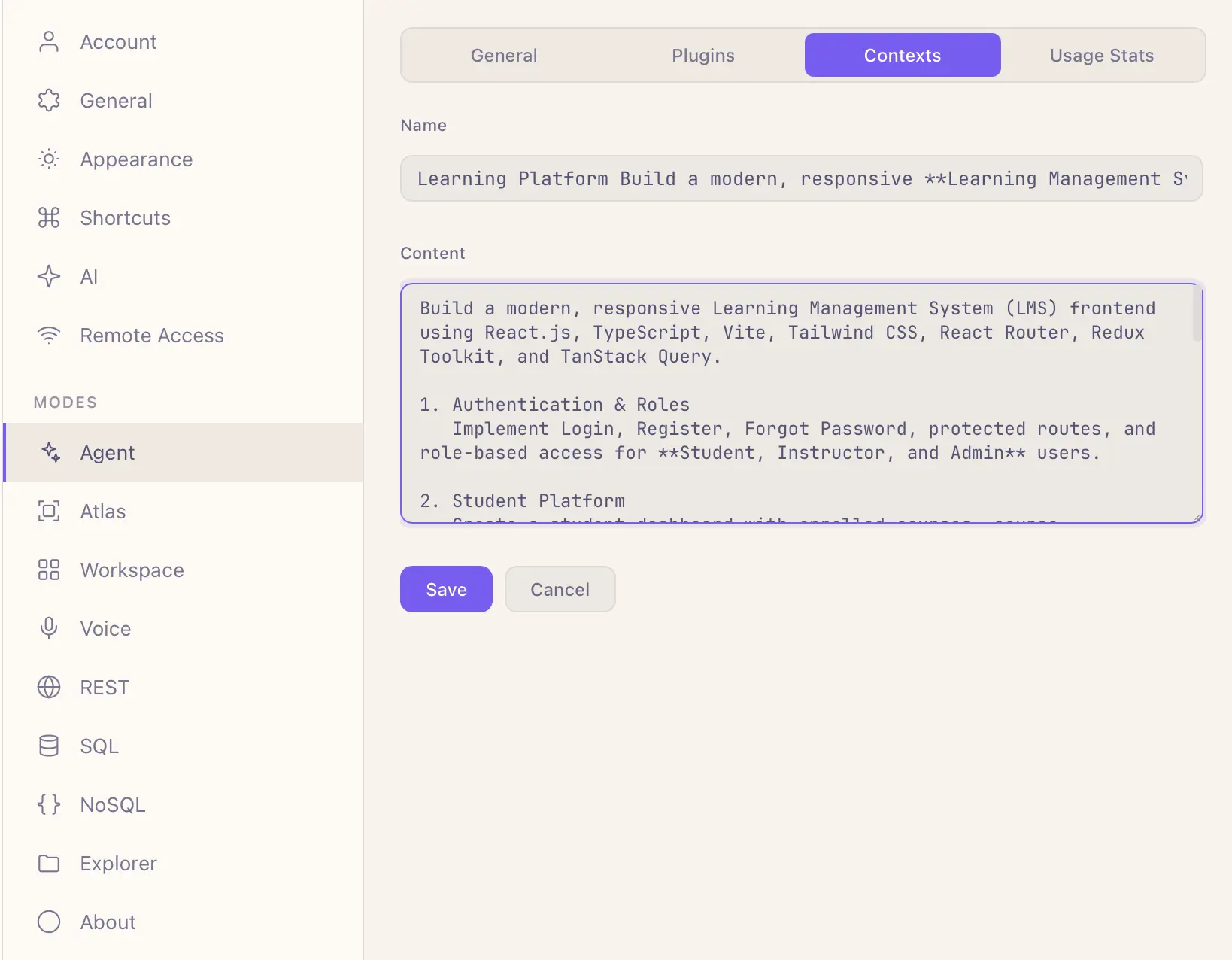
Task: Click inside the Content text area
Action: tap(802, 403)
